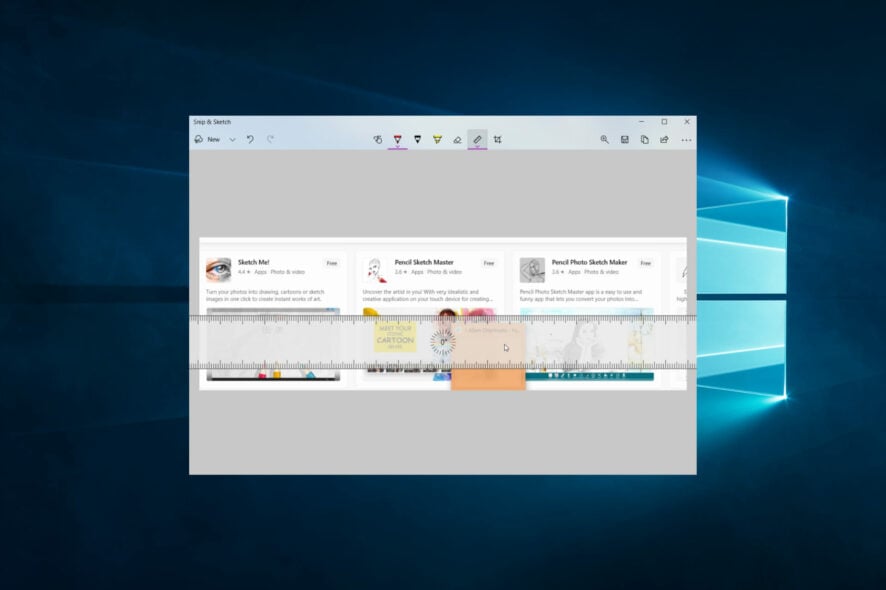Select the yellow Highlighter tool
The width and height of the screenshot is (886, 590).
pyautogui.click(x=437, y=140)
